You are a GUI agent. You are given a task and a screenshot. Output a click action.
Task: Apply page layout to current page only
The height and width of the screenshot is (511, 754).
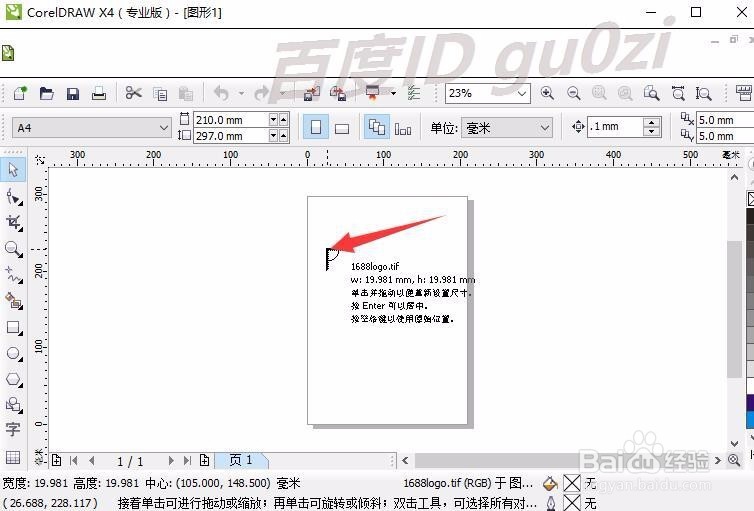[402, 128]
